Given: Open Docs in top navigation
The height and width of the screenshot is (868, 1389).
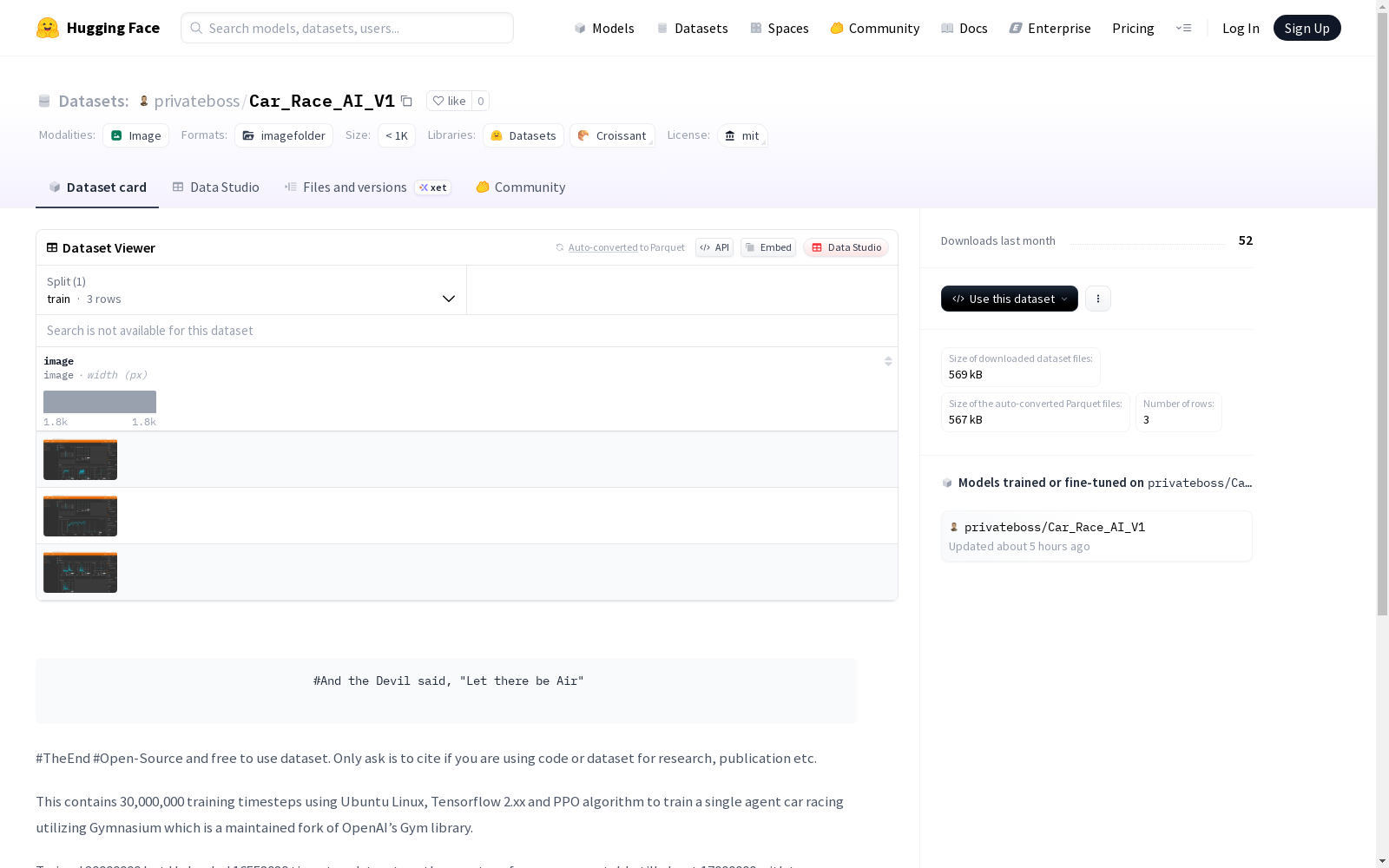Looking at the screenshot, I should [x=964, y=28].
